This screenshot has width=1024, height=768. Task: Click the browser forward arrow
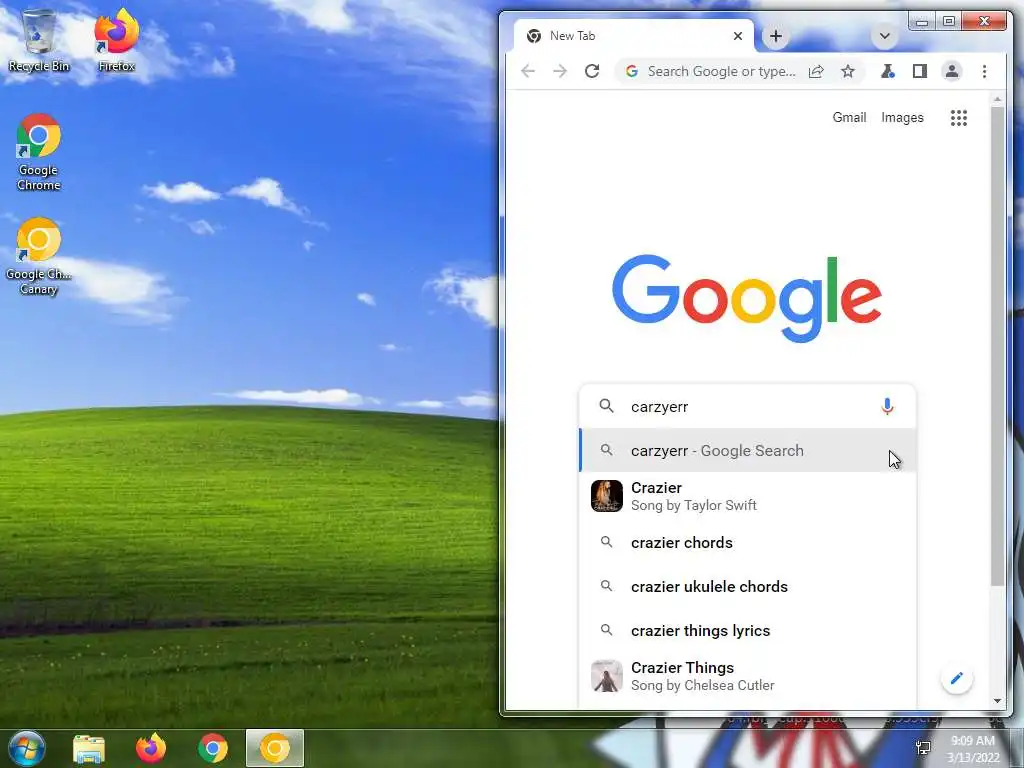pos(560,71)
